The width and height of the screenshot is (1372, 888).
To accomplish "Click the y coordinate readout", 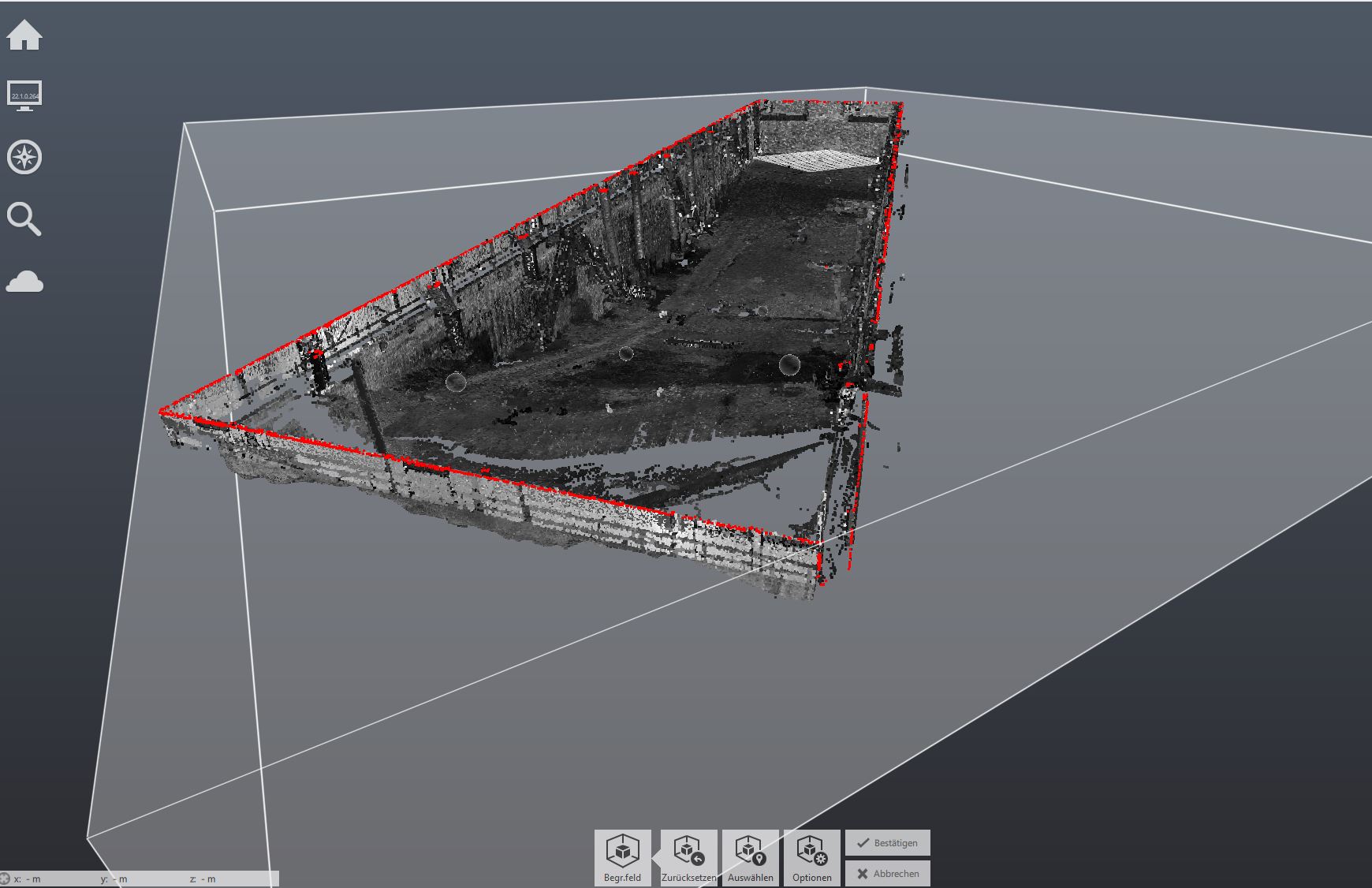I will pyautogui.click(x=117, y=879).
